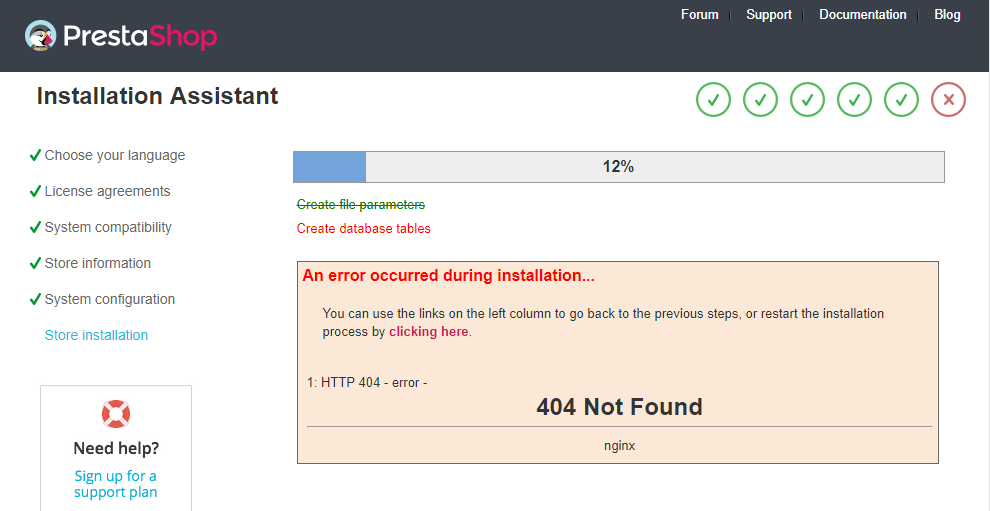Click the checkmark beside License agreements
This screenshot has width=990, height=511.
[x=35, y=191]
